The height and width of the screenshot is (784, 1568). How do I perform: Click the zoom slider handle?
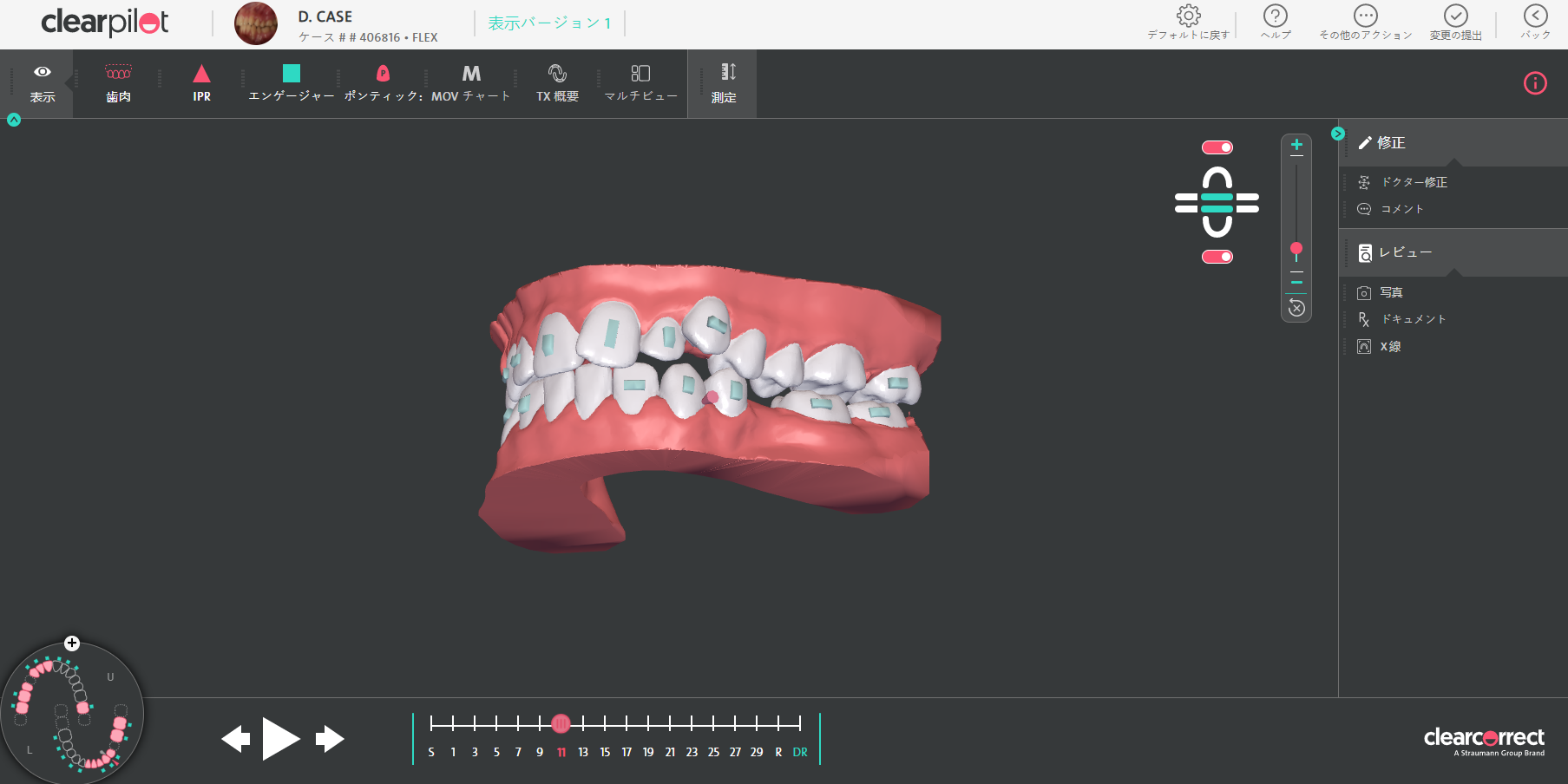1296,250
